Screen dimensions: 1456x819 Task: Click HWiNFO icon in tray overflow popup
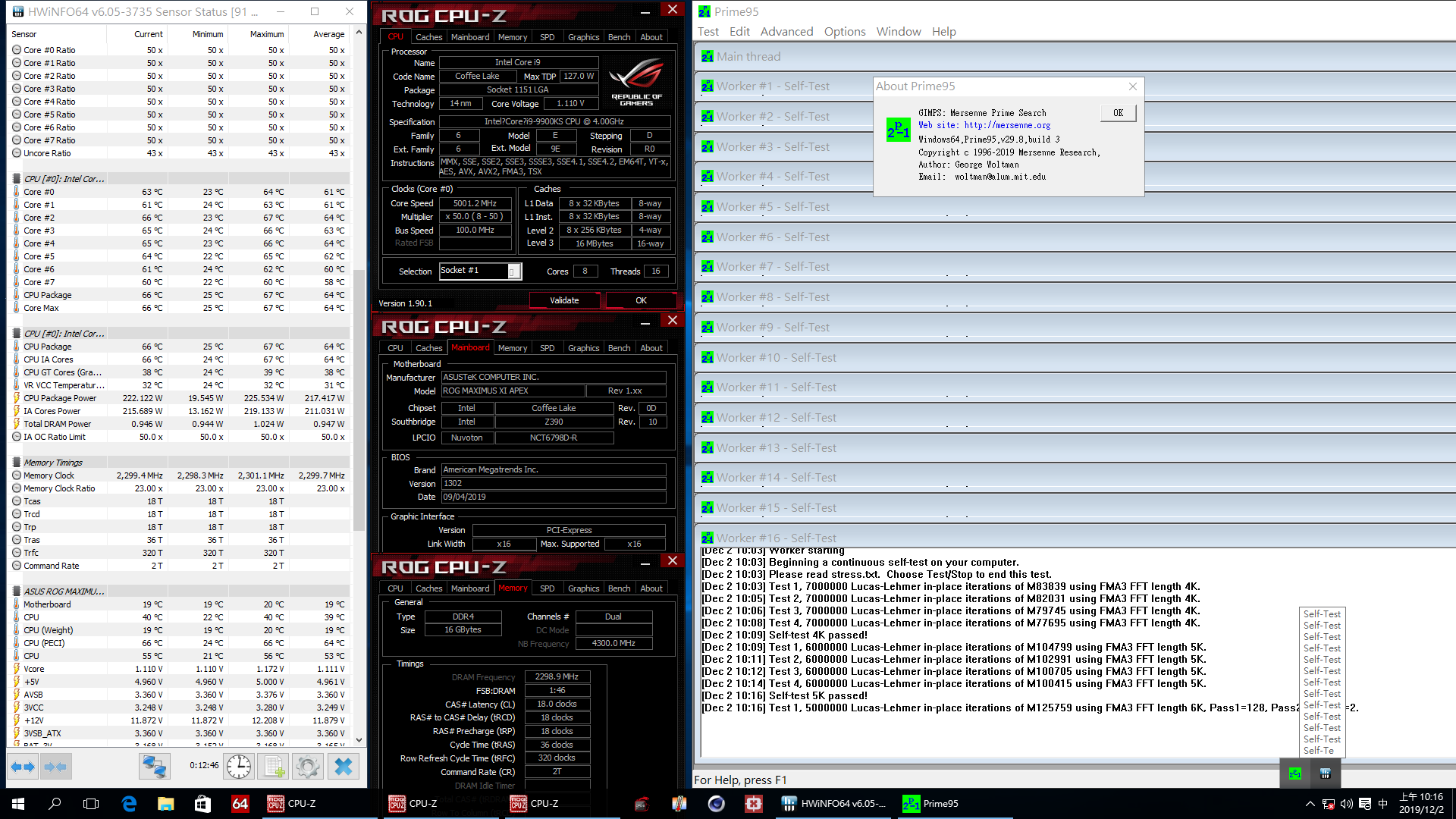(x=1326, y=773)
